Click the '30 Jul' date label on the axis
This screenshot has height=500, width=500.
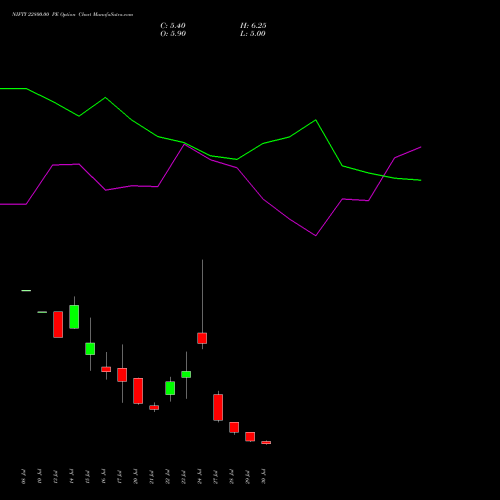tap(264, 476)
